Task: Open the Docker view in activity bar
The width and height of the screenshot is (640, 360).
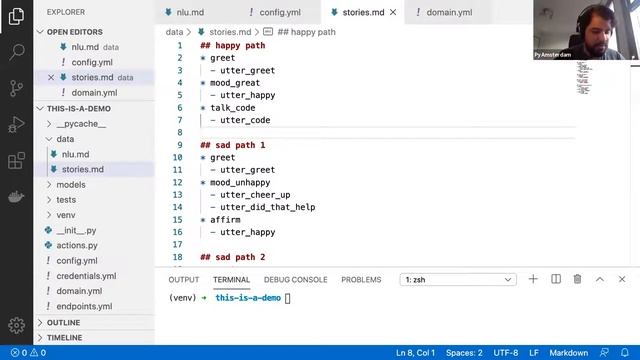Action: click(x=16, y=197)
